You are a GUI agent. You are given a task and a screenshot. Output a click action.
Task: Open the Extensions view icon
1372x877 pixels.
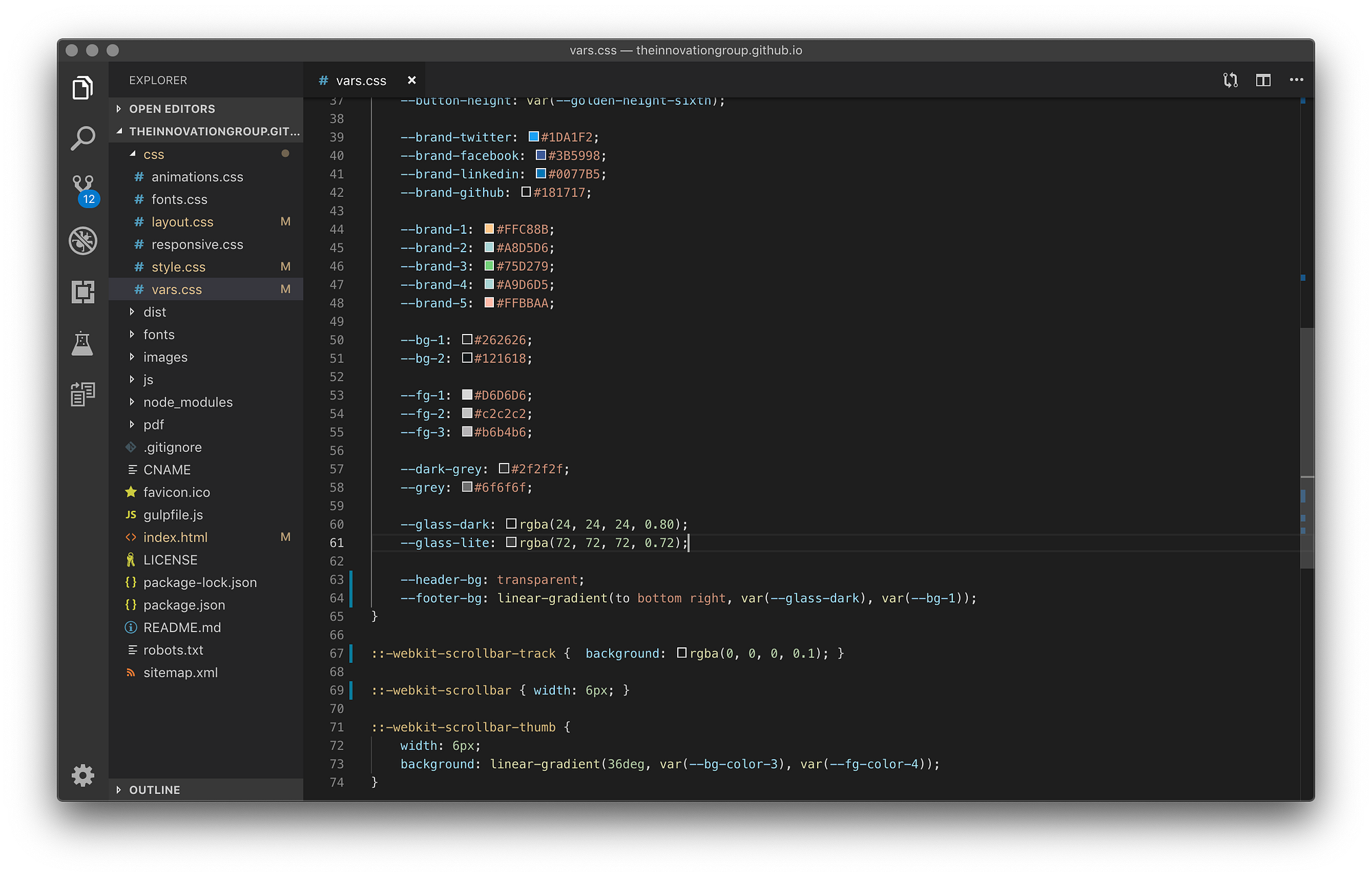point(82,292)
